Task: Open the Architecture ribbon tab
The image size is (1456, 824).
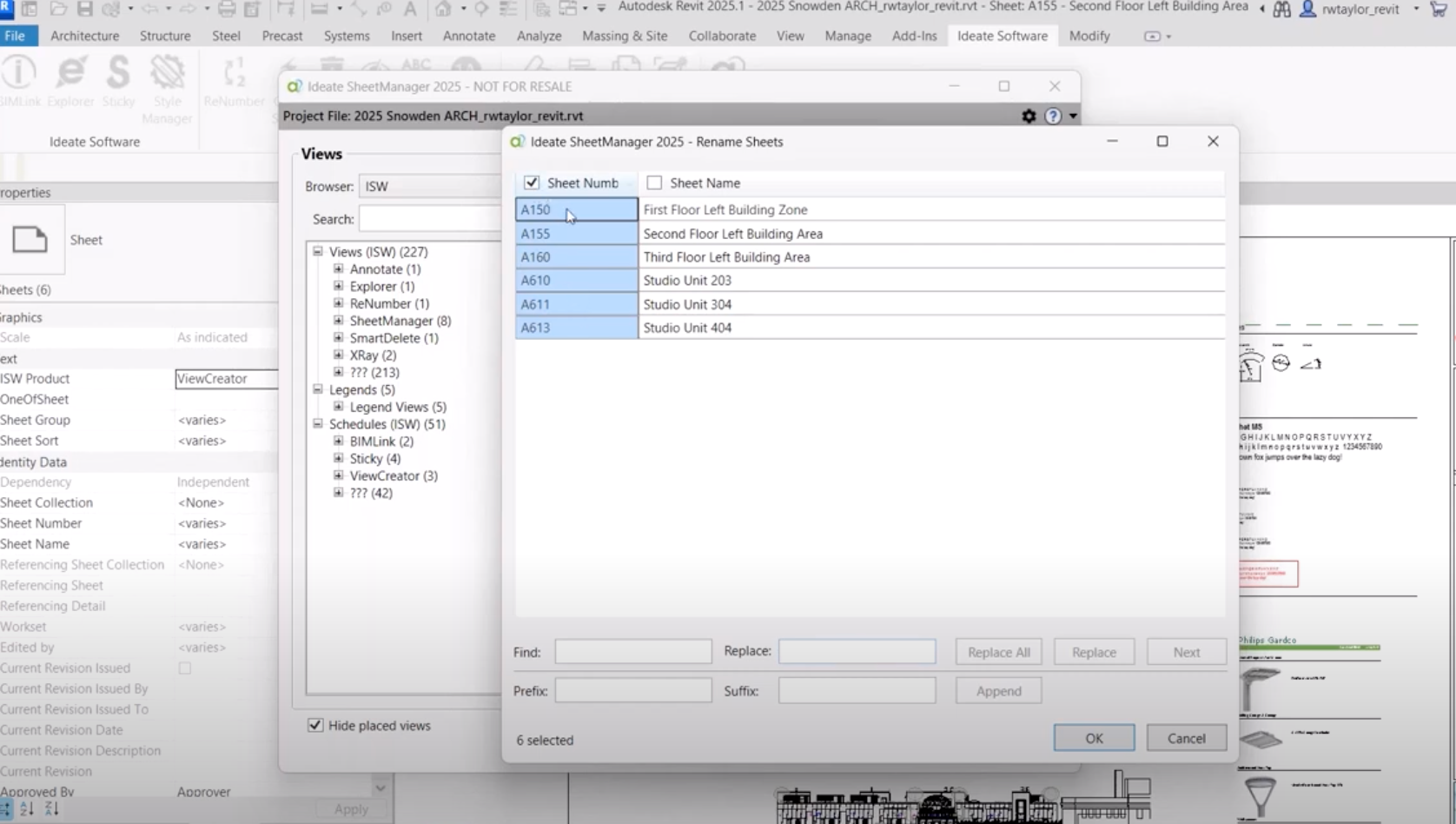Action: click(x=84, y=36)
